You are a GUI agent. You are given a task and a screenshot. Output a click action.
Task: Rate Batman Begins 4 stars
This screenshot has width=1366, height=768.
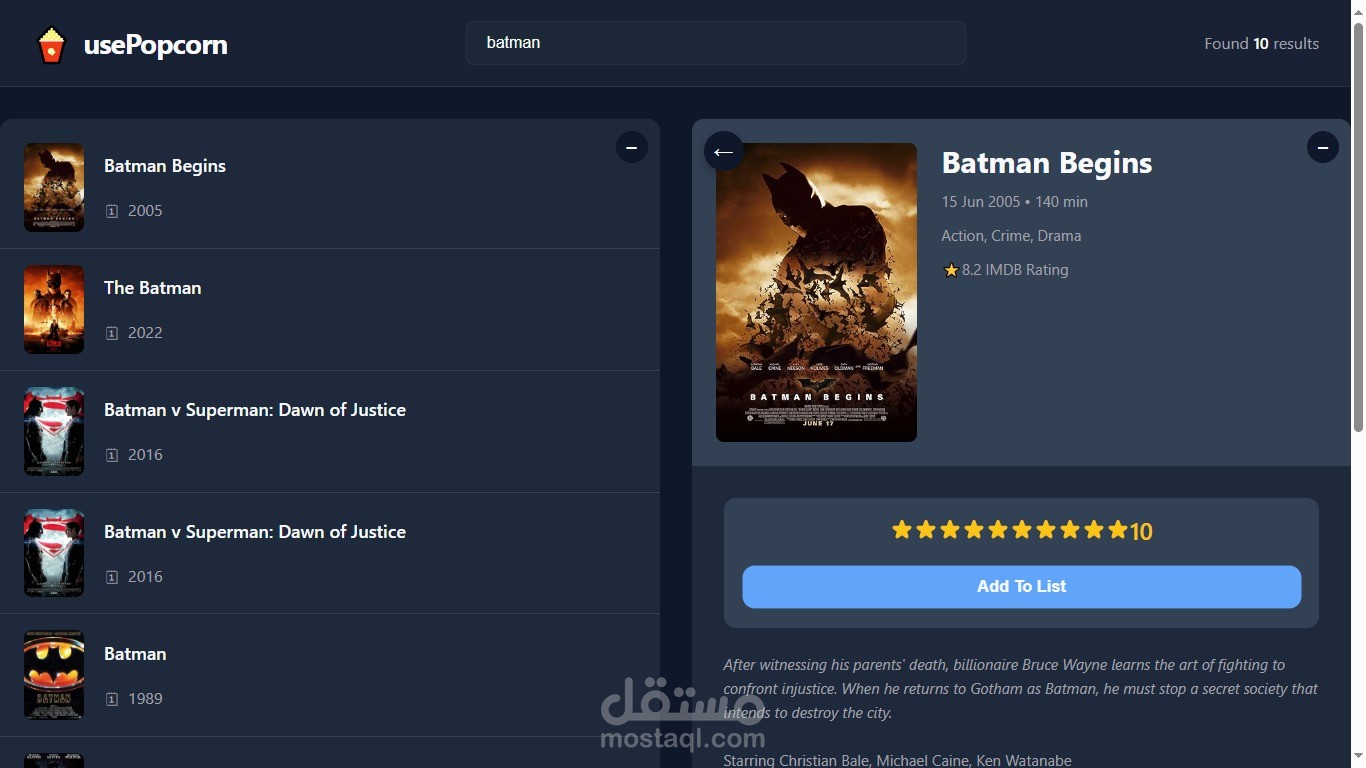(974, 530)
